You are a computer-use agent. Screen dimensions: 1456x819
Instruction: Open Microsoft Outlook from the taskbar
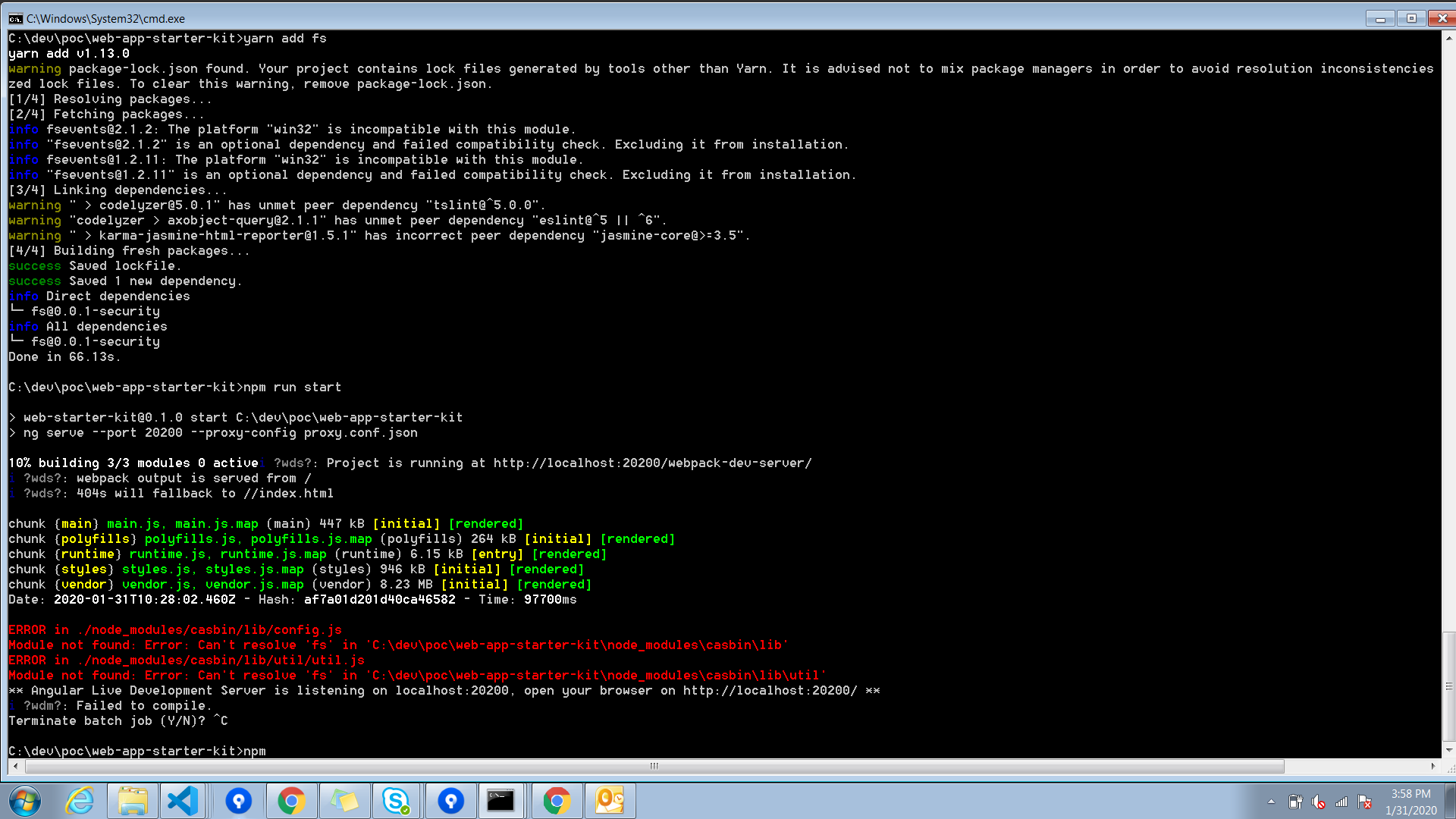pyautogui.click(x=610, y=801)
